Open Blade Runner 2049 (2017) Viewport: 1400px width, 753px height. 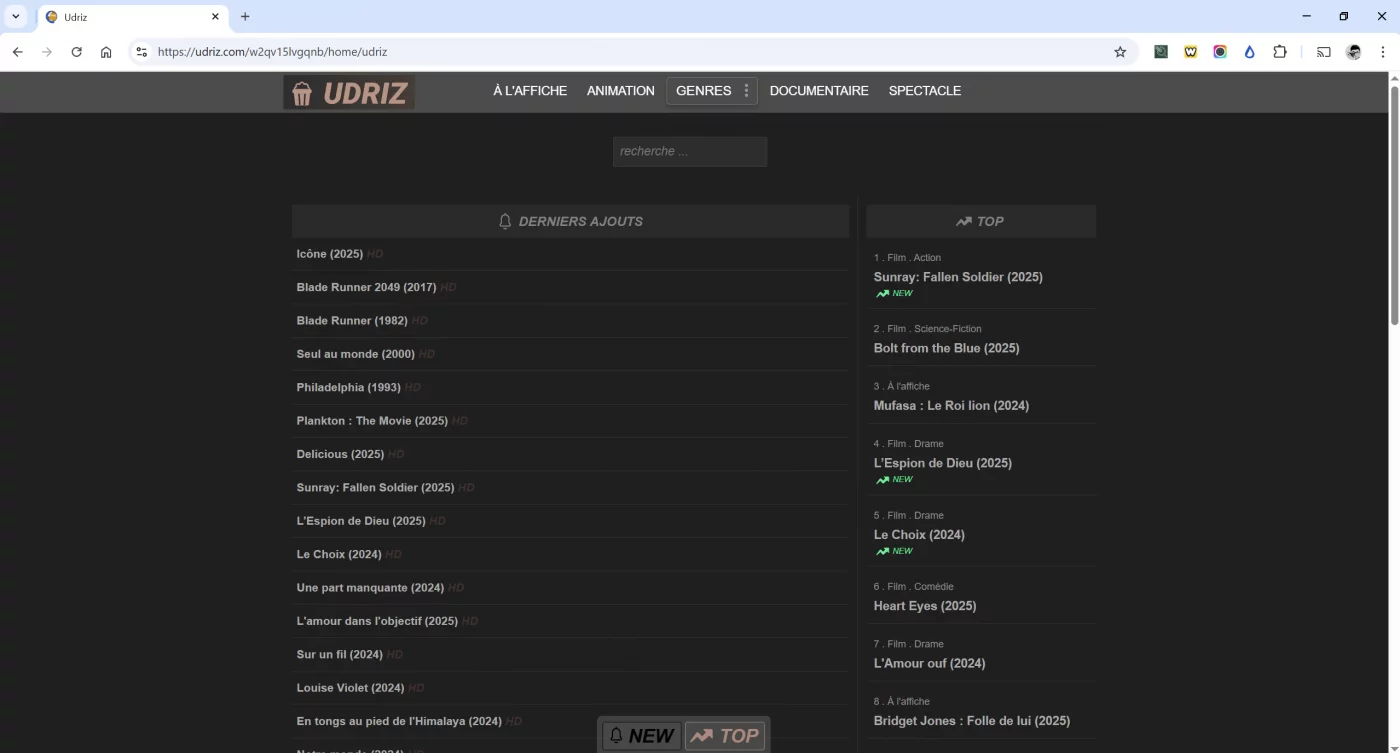tap(366, 287)
